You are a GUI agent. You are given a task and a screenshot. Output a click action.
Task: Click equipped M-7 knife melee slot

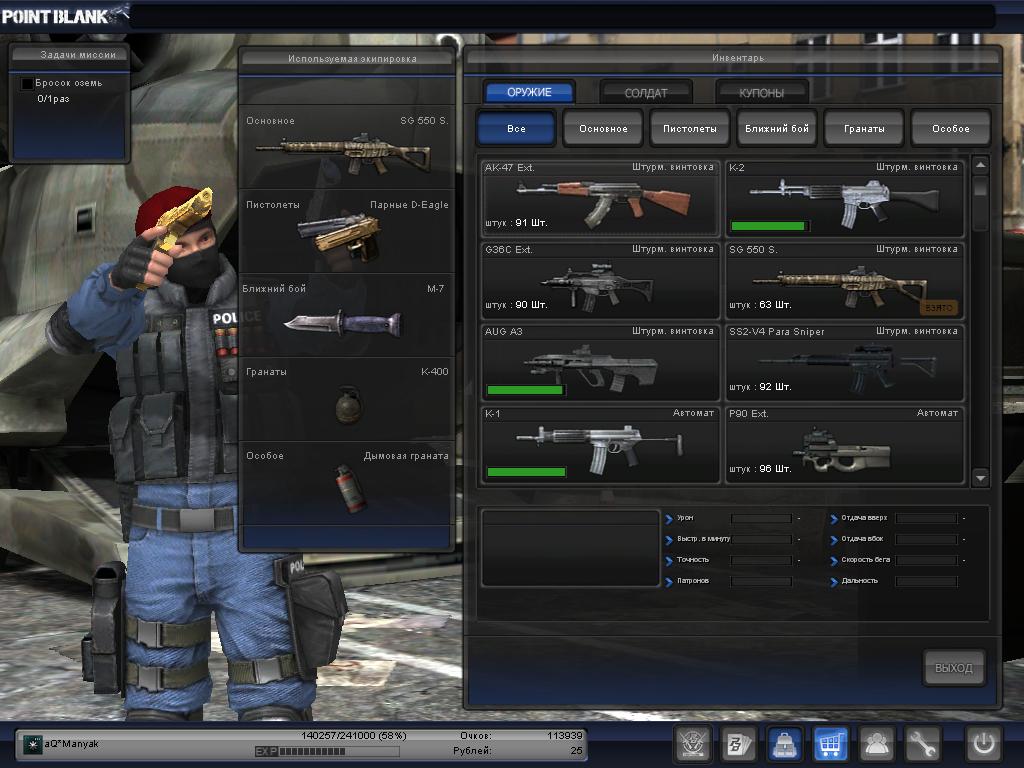pos(347,315)
